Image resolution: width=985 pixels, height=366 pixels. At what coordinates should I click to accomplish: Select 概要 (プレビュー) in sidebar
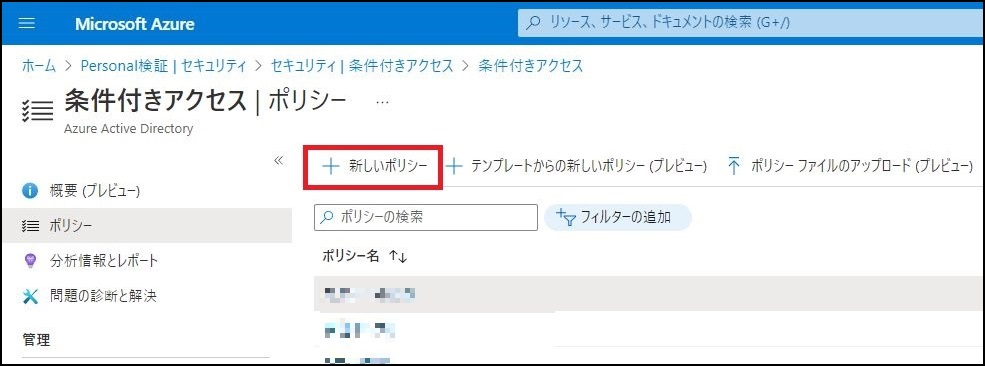coord(146,190)
